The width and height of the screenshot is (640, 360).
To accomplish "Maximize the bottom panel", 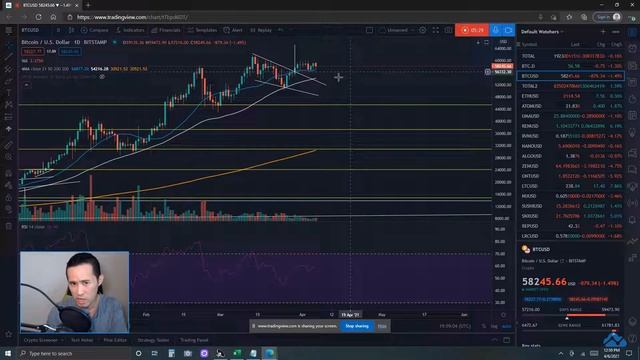I will pos(507,340).
